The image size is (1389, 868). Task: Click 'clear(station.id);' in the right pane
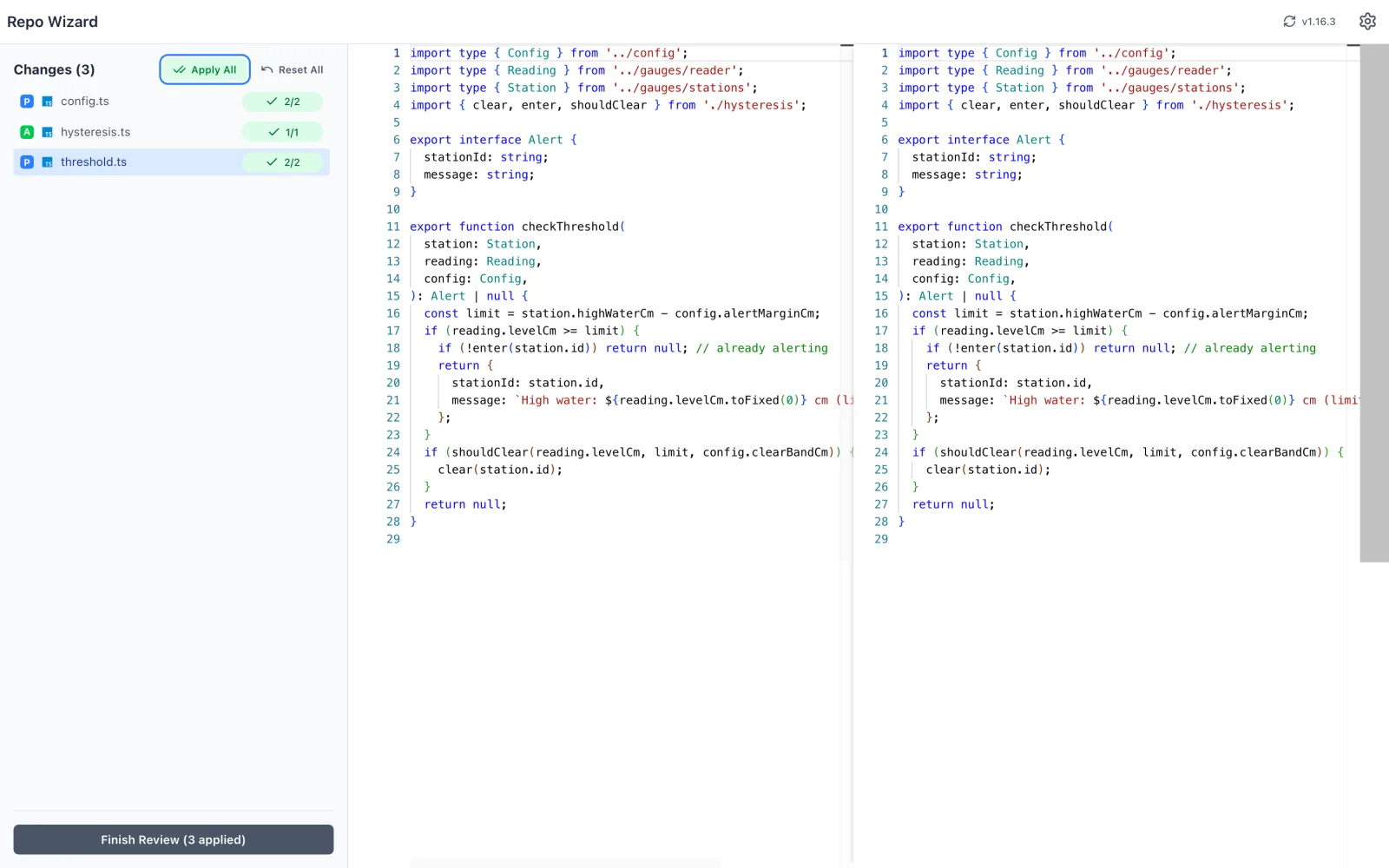tap(988, 470)
